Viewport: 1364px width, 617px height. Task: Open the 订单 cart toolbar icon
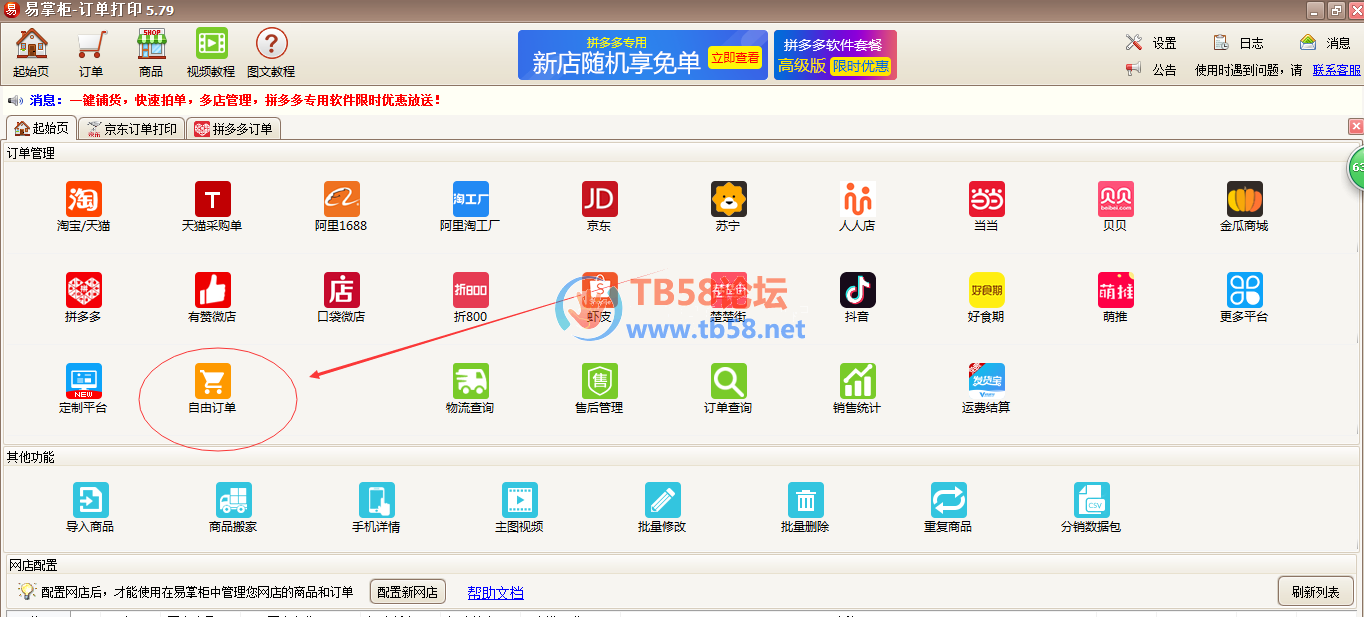pos(91,52)
